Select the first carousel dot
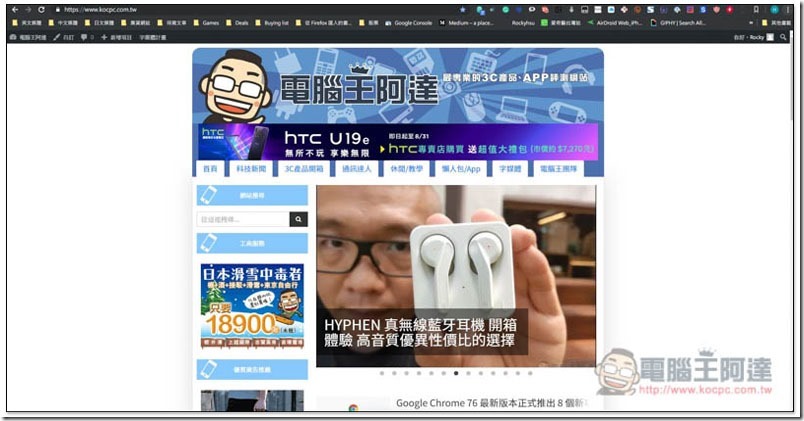 pyautogui.click(x=381, y=373)
